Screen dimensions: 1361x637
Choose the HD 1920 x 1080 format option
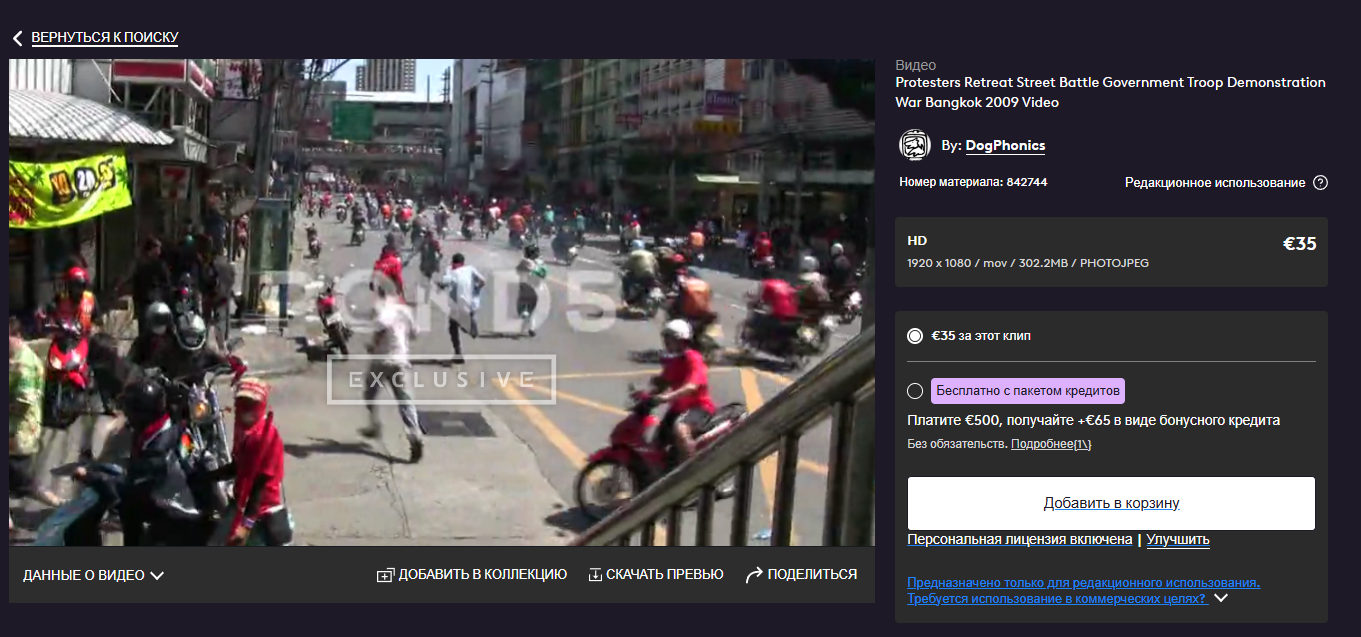1111,252
